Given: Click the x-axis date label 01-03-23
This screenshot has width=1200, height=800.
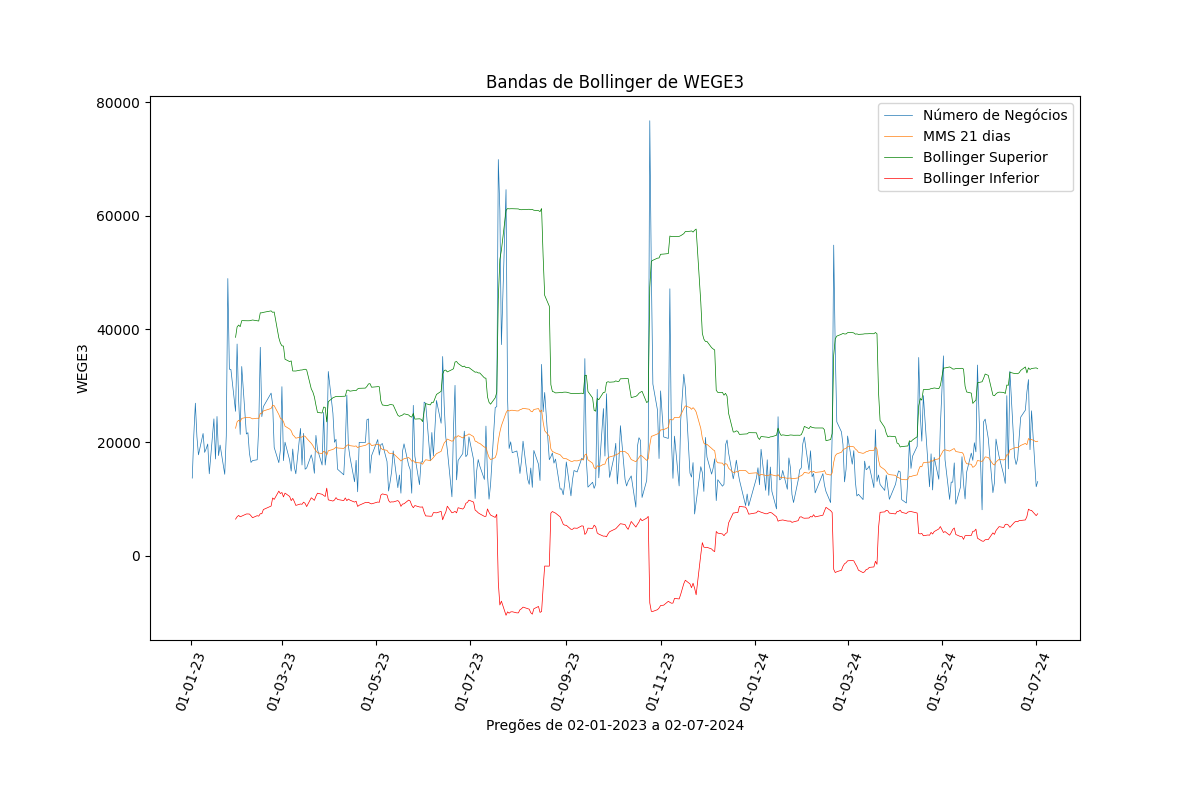Looking at the screenshot, I should (x=280, y=681).
